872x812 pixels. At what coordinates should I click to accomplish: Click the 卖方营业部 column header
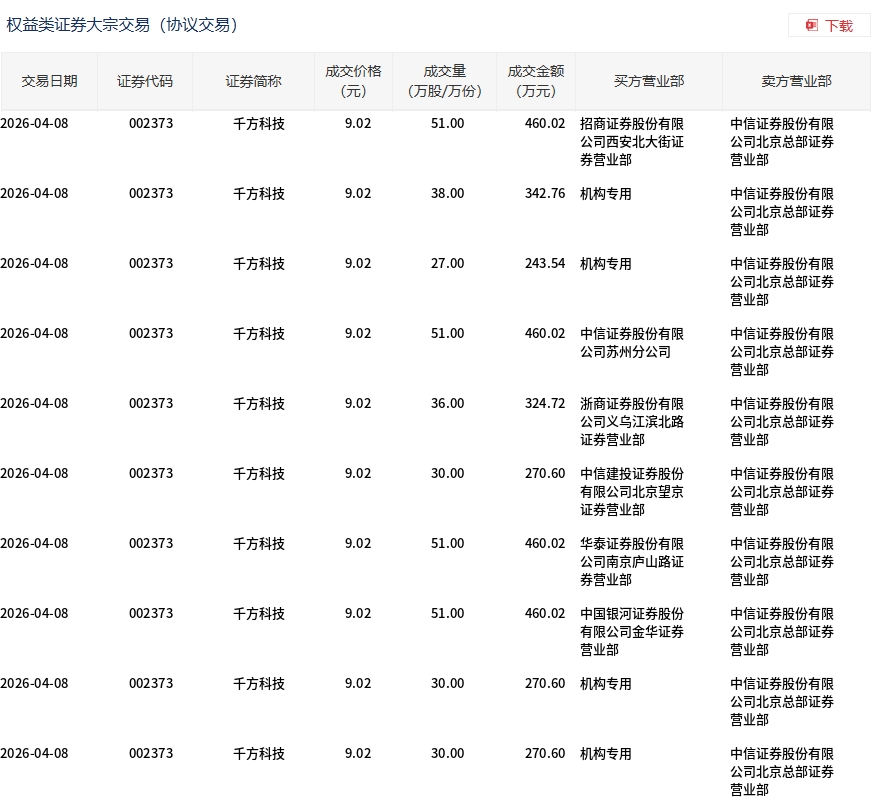pyautogui.click(x=796, y=81)
